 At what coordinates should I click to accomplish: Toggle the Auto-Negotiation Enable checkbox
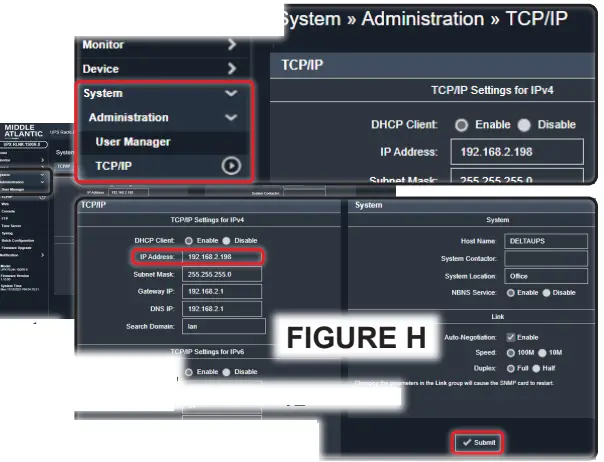click(510, 337)
